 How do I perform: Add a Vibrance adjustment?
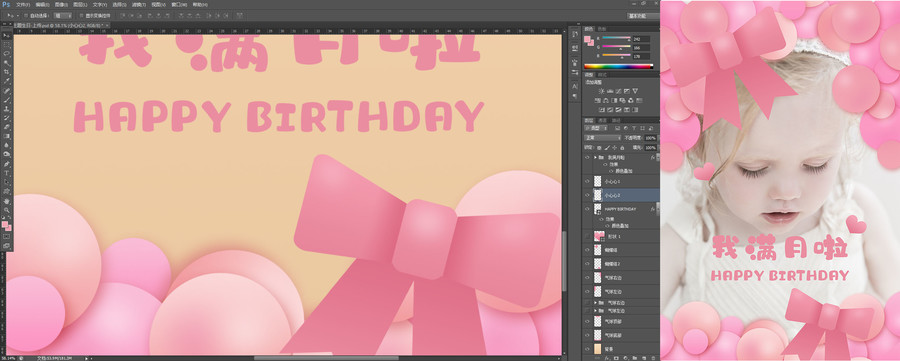[635, 91]
